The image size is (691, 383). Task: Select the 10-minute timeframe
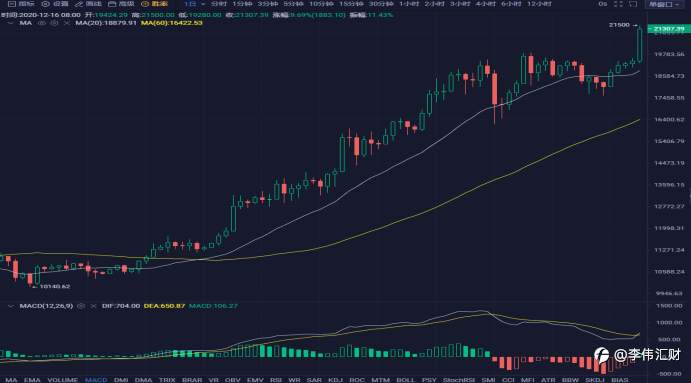pyautogui.click(x=321, y=4)
